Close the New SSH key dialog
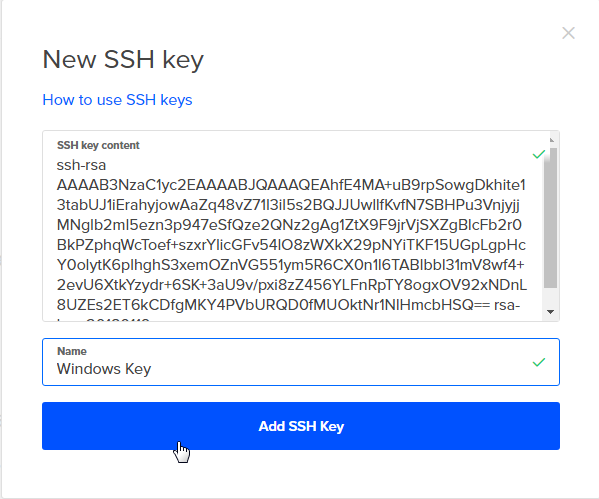The height and width of the screenshot is (499, 599). 568,33
